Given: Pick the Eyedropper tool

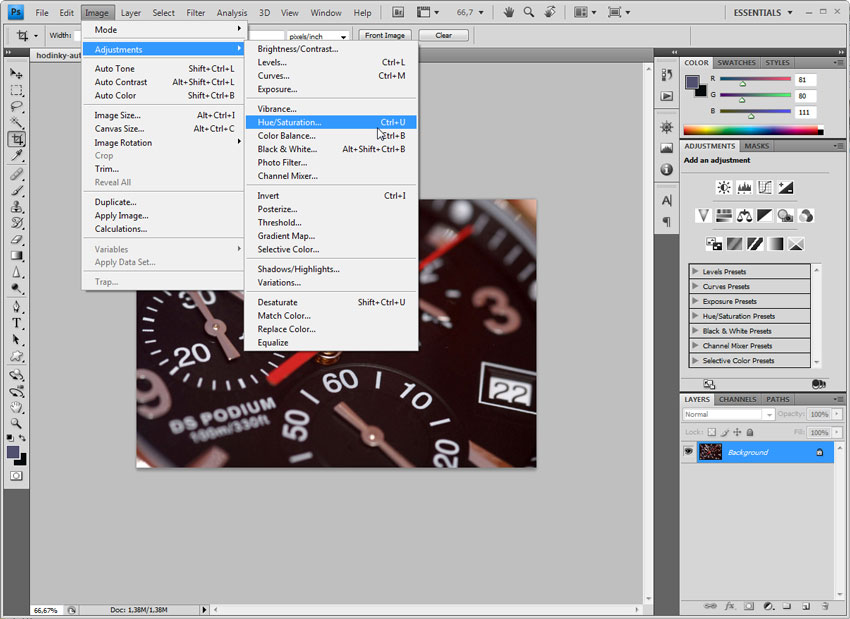Looking at the screenshot, I should click(17, 156).
